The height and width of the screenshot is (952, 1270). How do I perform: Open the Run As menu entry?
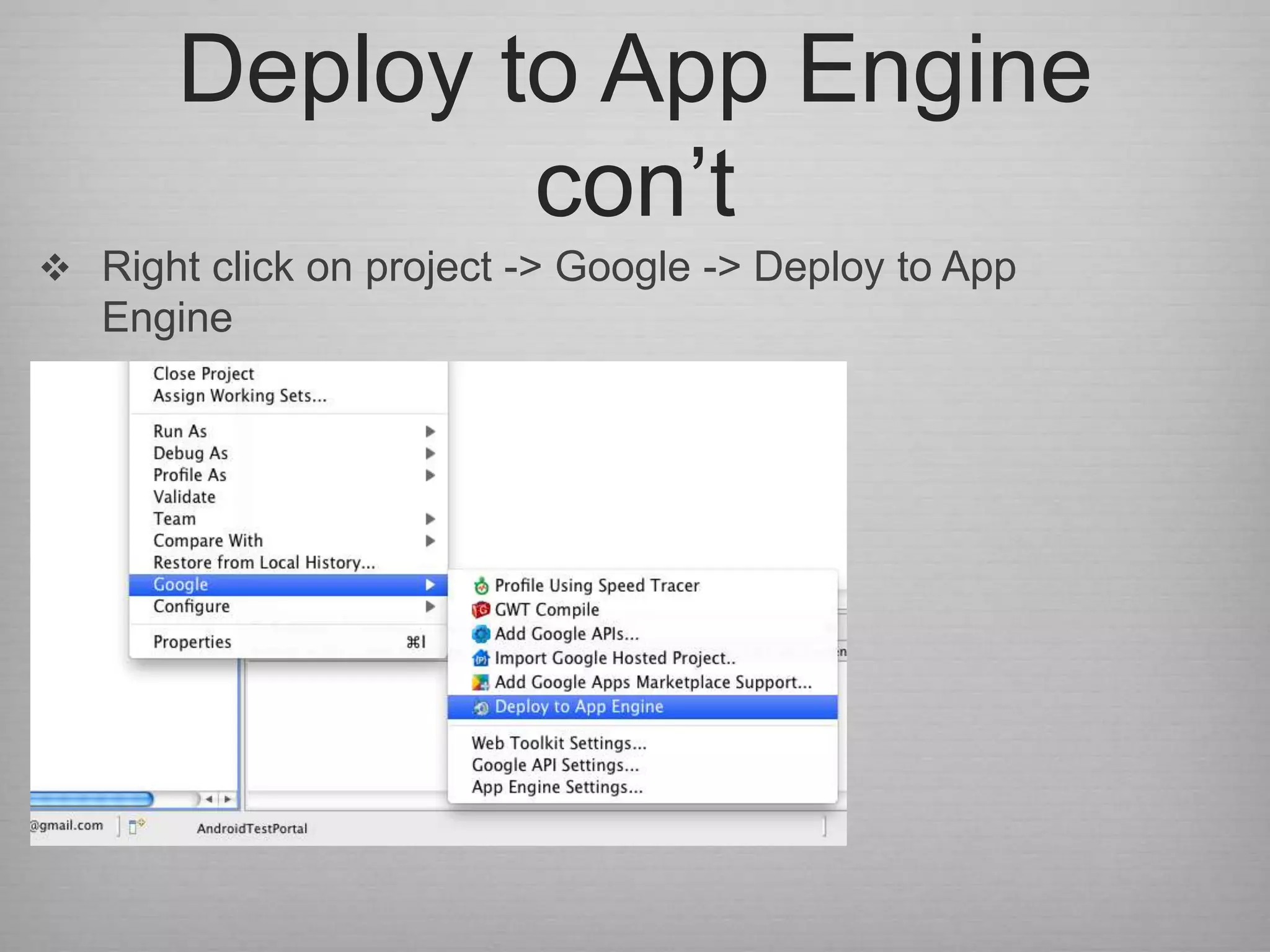point(288,431)
